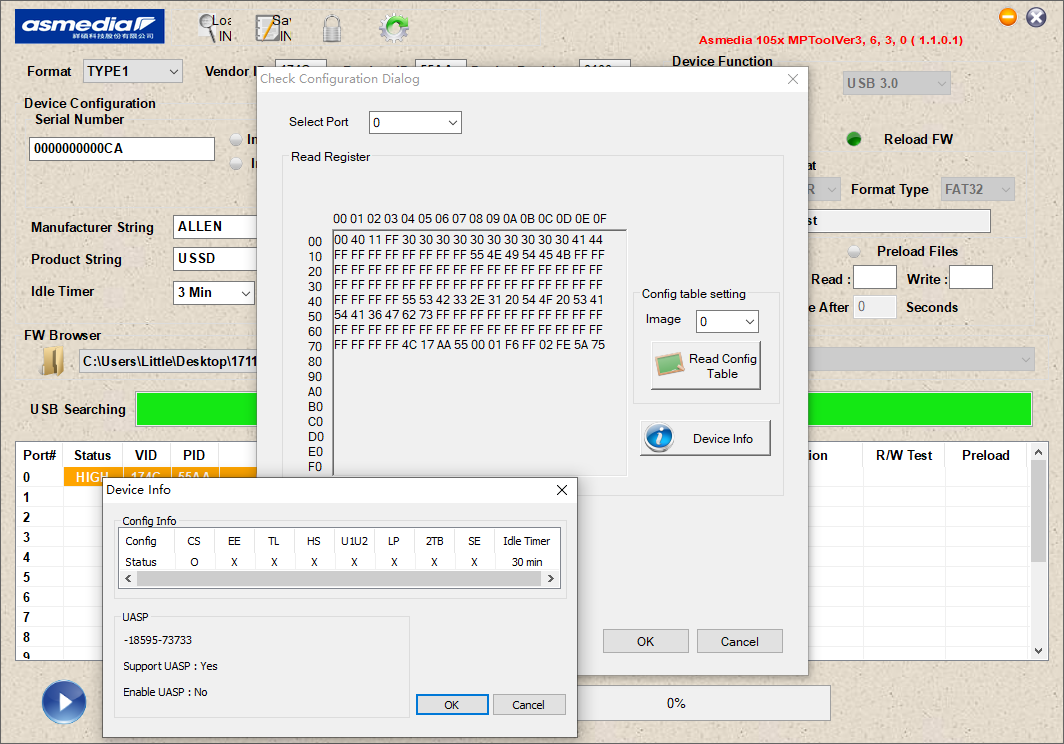Toggle the Reload FW green indicator

click(854, 139)
